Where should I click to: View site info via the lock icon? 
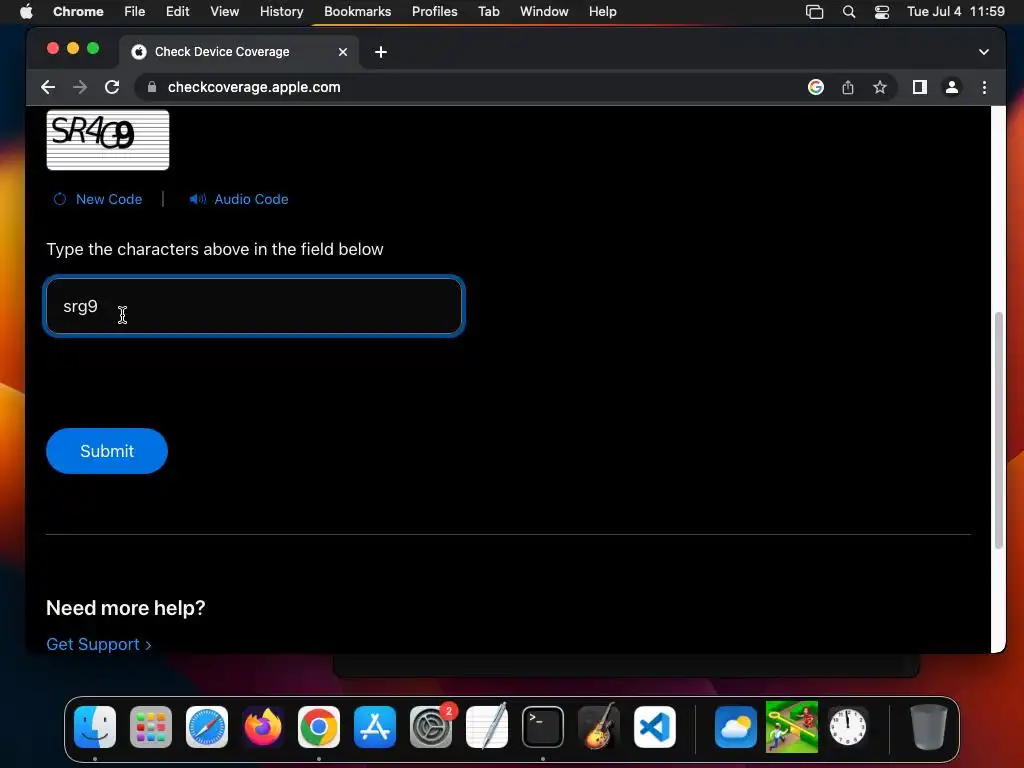coord(152,87)
